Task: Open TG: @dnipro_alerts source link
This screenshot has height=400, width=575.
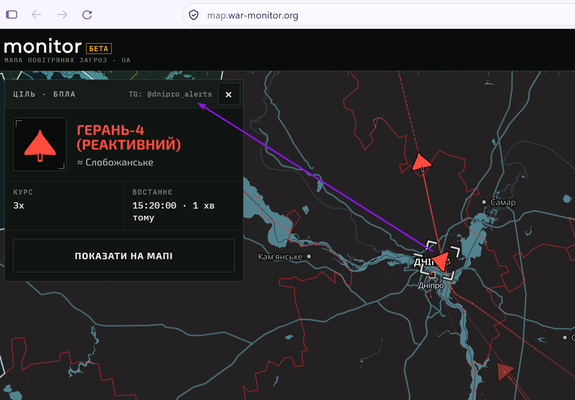Action: click(170, 94)
